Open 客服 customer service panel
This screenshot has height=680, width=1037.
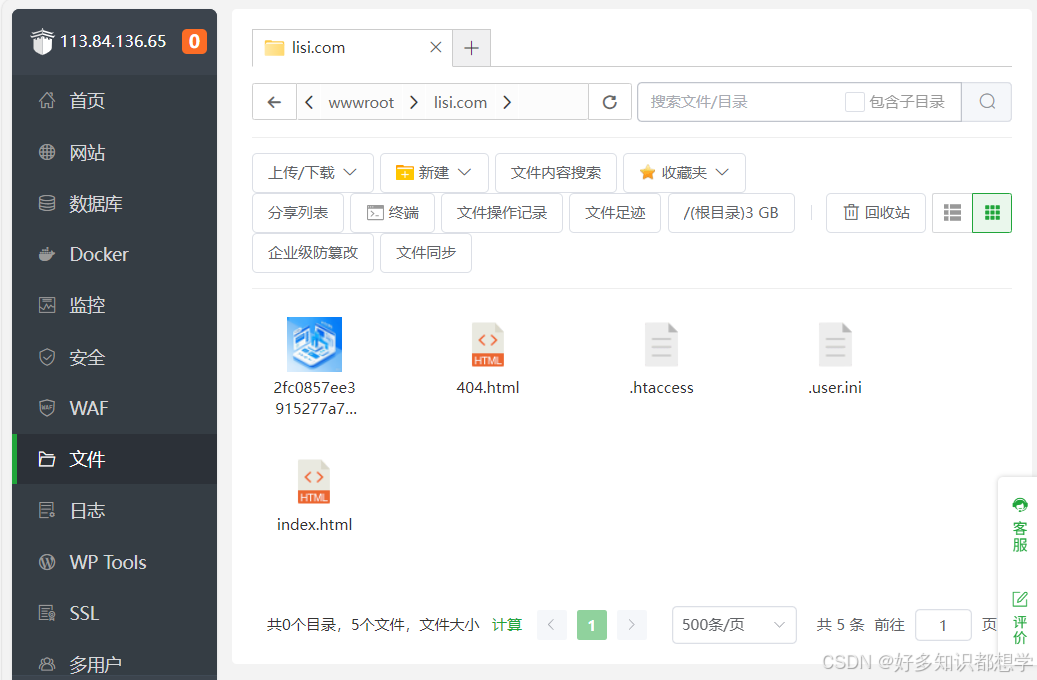[1020, 525]
